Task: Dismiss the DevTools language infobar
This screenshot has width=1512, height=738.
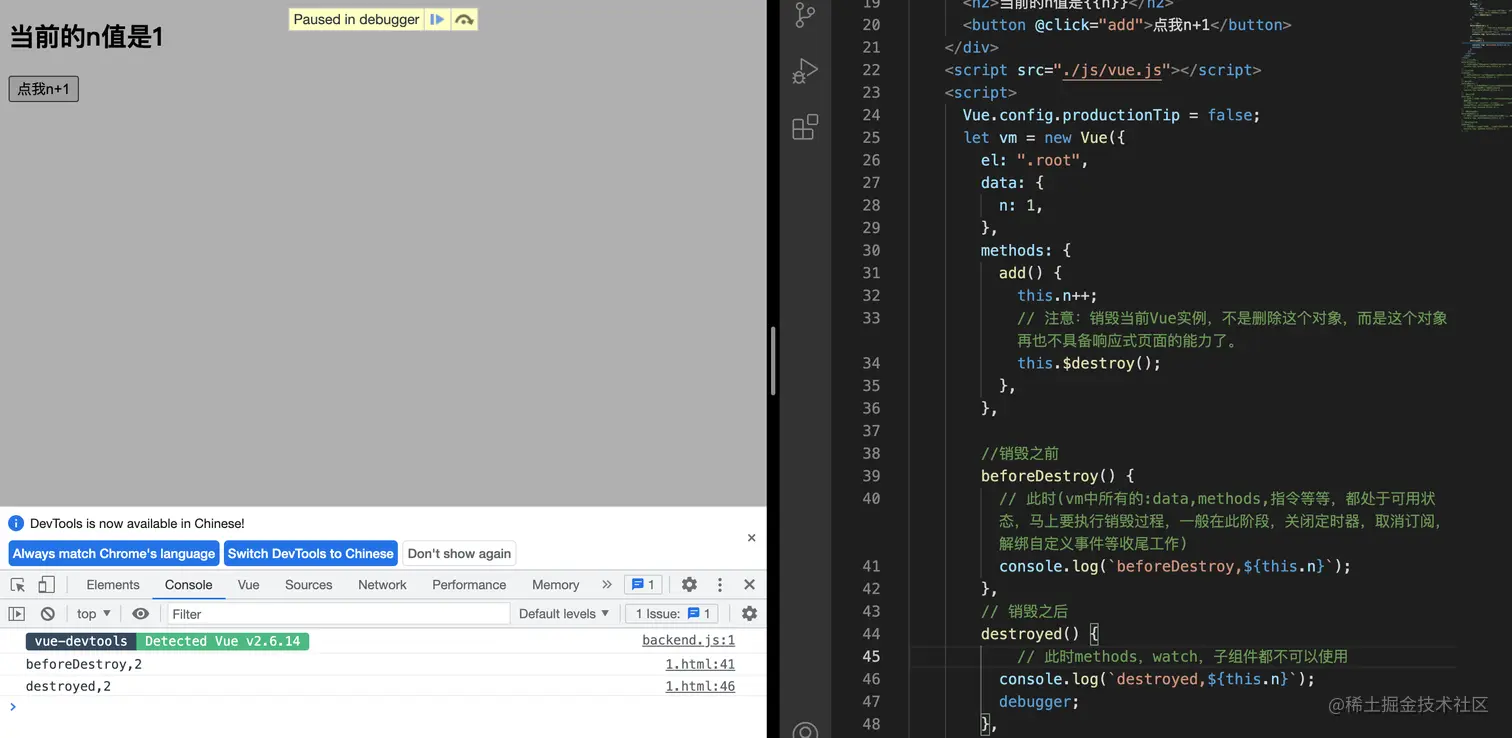Action: point(751,538)
